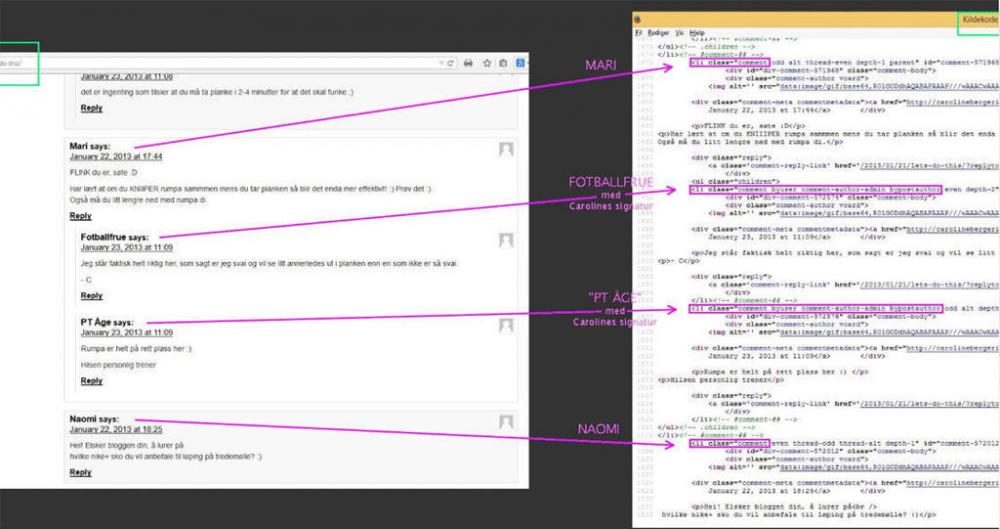
Task: Click the "PT Åge says:" author name
Action: pos(107,323)
